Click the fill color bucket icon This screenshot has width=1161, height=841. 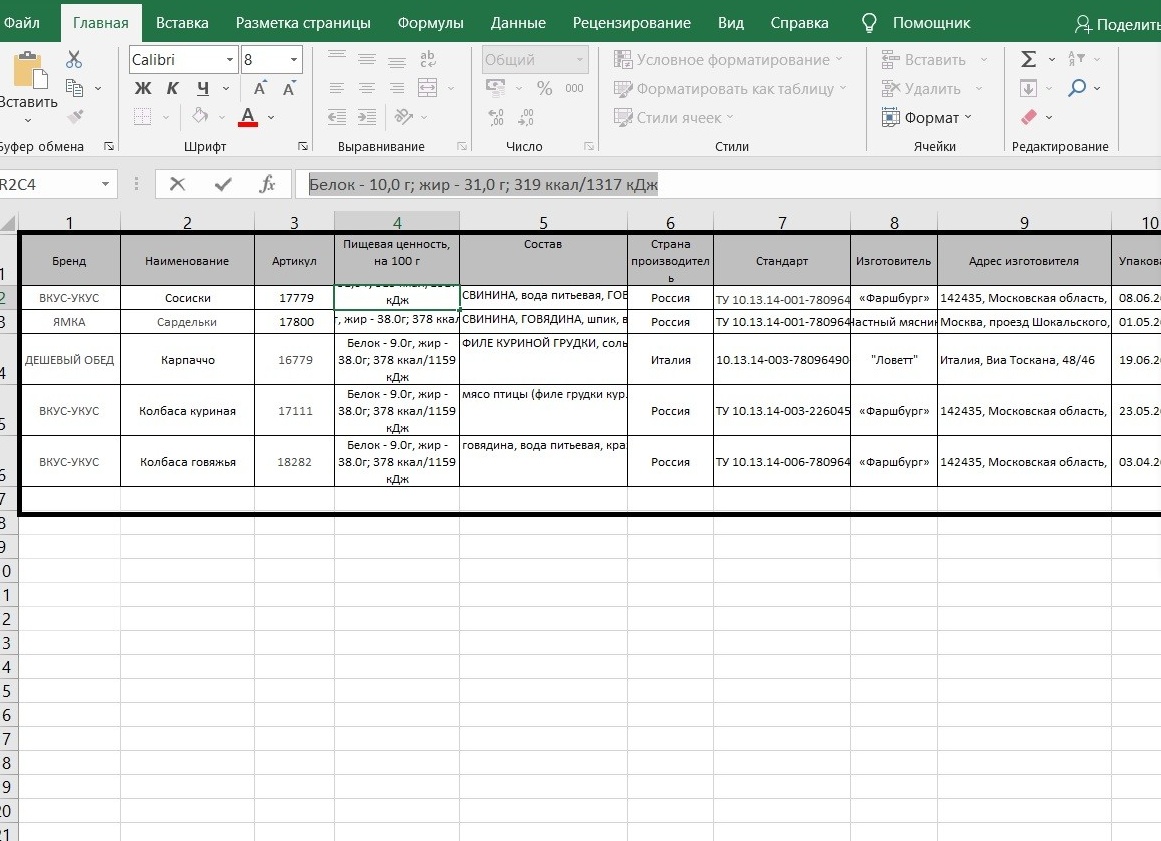point(200,116)
